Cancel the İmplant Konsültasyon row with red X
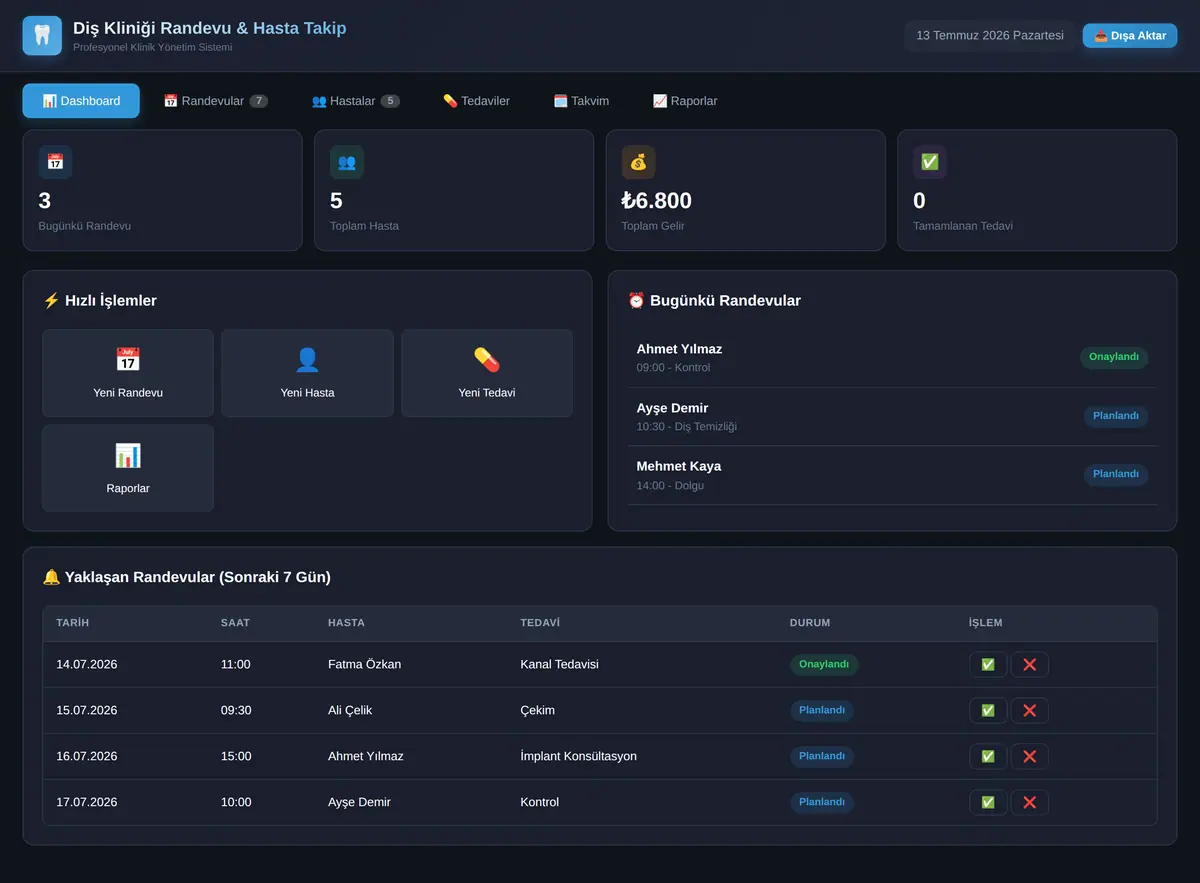The image size is (1200, 883). (1029, 757)
